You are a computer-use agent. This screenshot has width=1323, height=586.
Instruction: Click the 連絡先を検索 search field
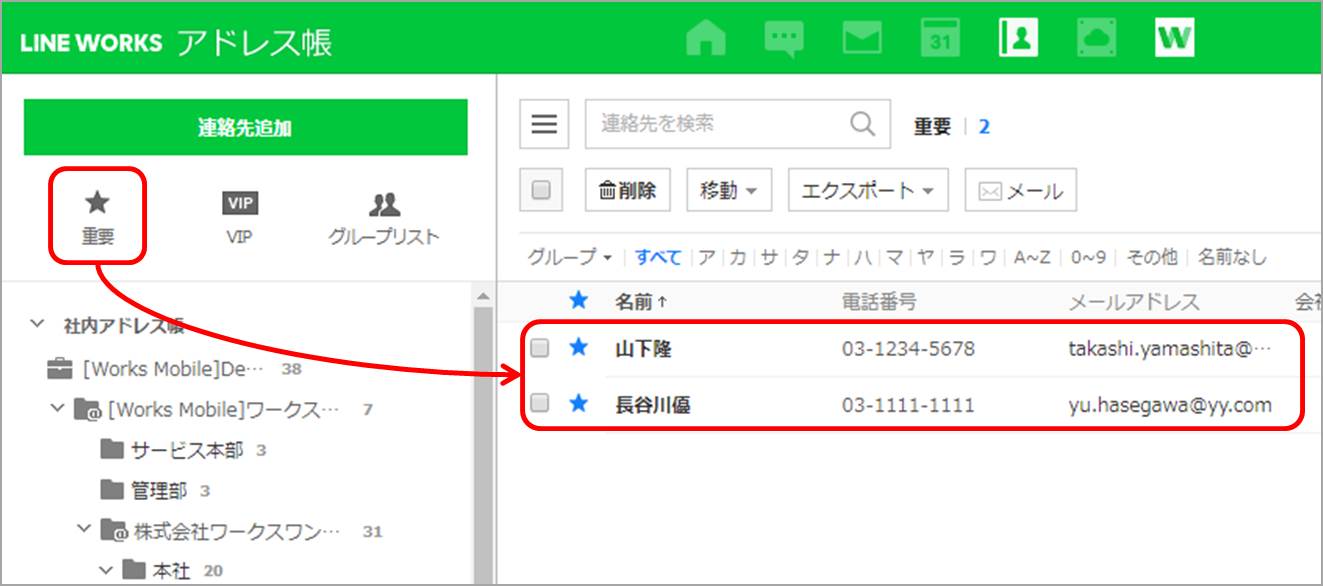pos(715,124)
